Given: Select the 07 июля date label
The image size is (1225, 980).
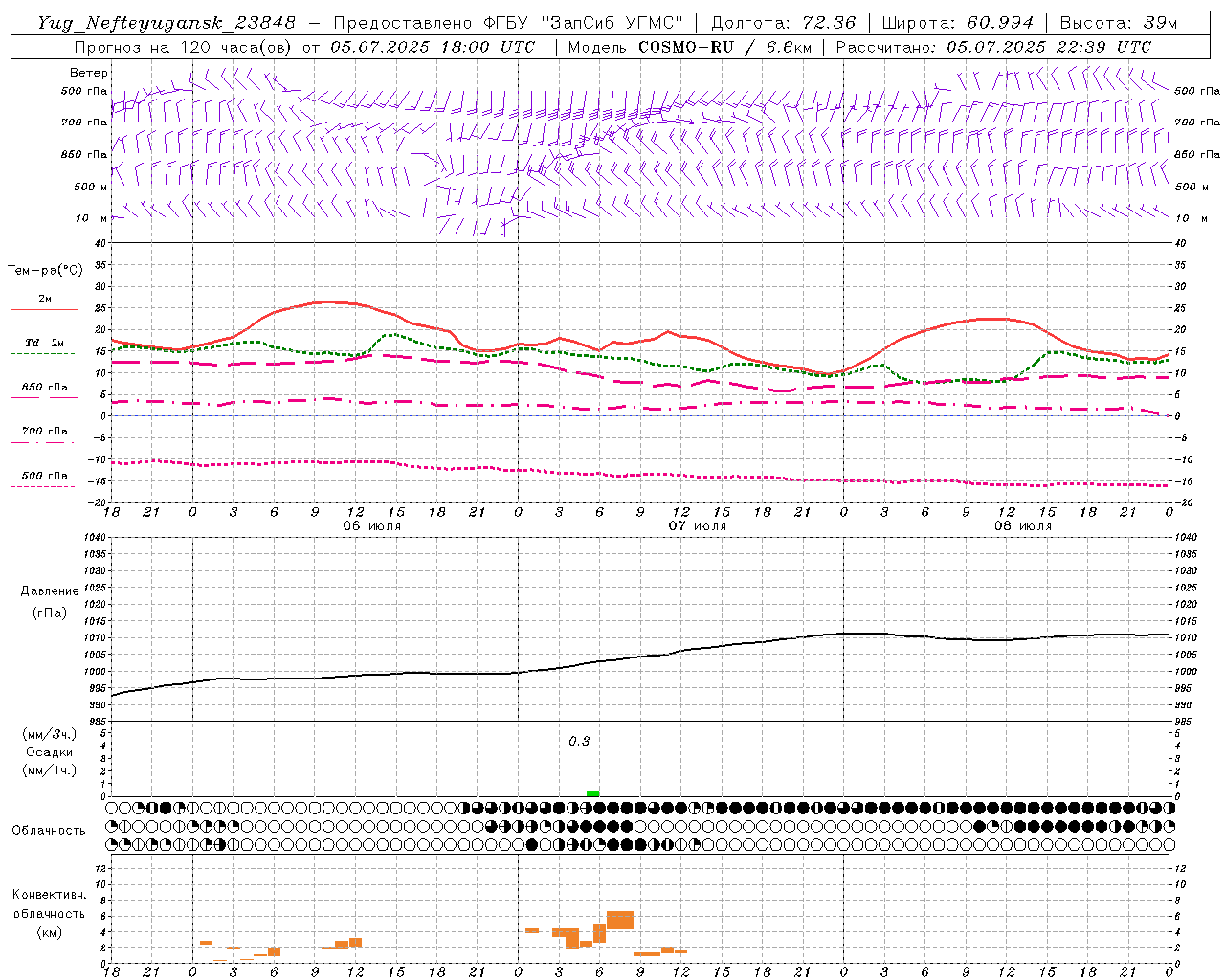Looking at the screenshot, I should pos(698,526).
